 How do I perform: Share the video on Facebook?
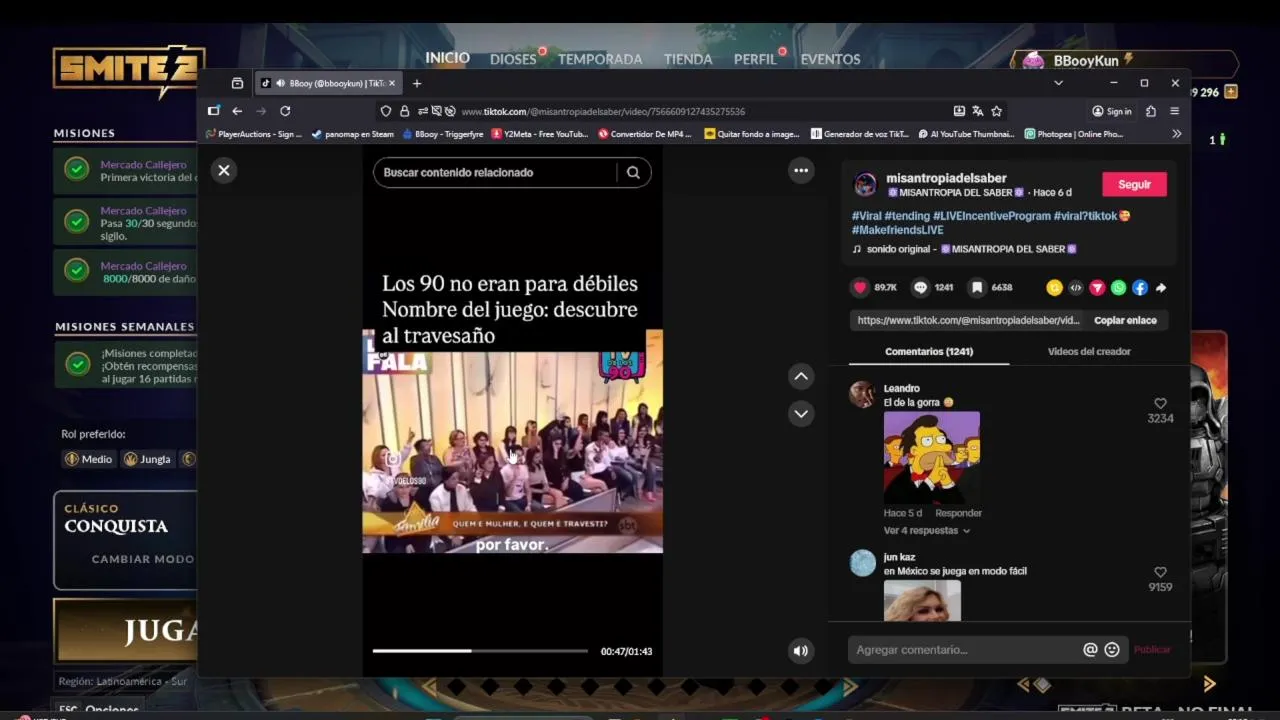[1140, 288]
